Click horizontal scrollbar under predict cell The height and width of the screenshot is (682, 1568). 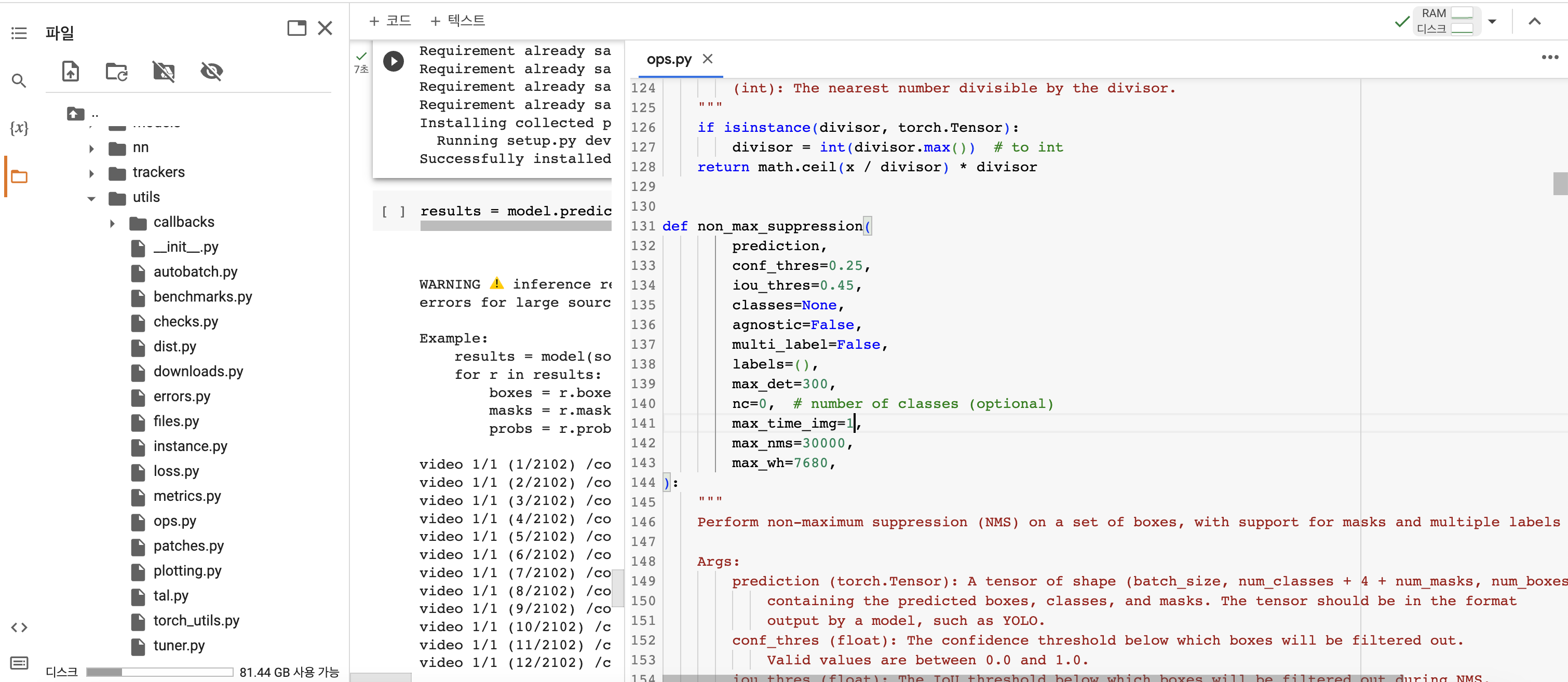tap(515, 226)
